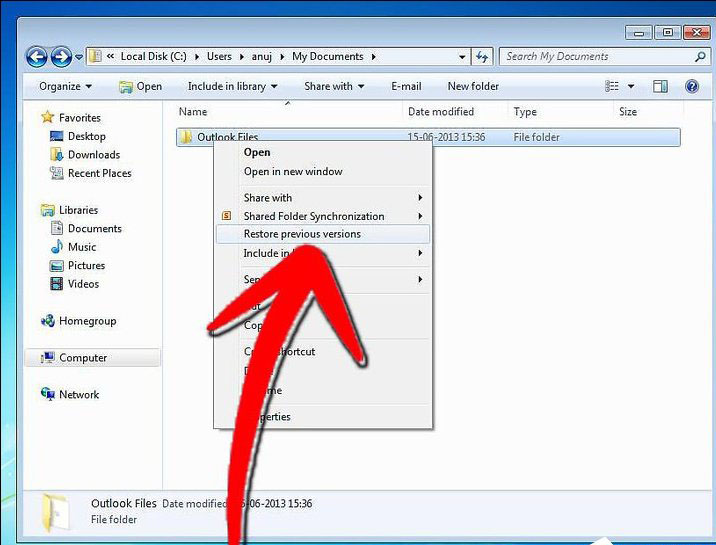Click My Documents in the address path
Viewport: 716px width, 545px height.
click(328, 57)
